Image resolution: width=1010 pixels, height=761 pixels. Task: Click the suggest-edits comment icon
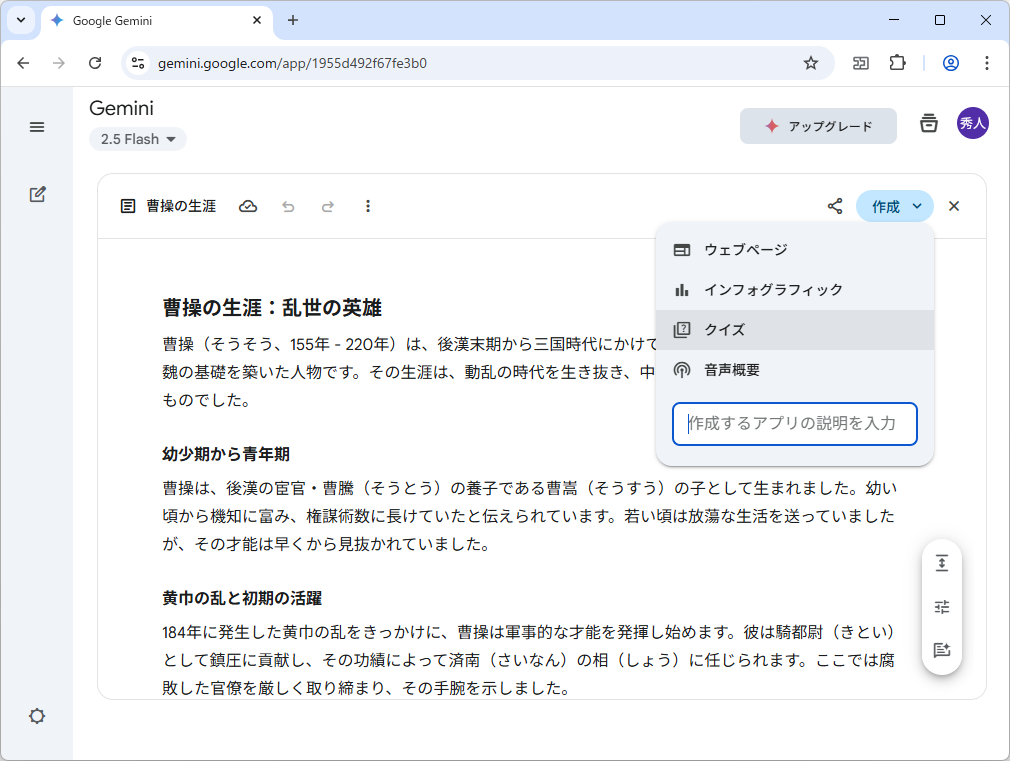tap(941, 651)
